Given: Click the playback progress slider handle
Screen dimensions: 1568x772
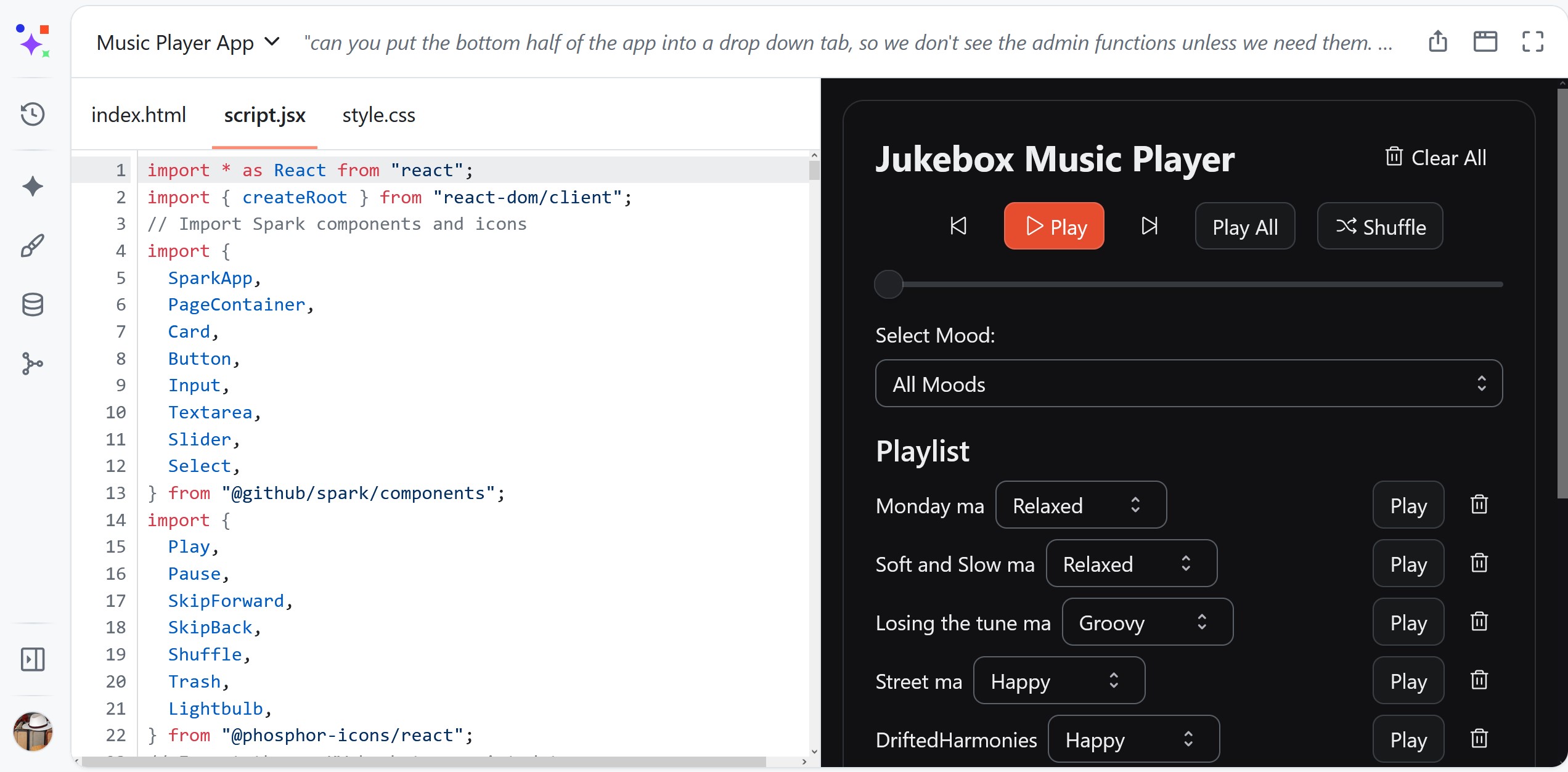Looking at the screenshot, I should (889, 285).
